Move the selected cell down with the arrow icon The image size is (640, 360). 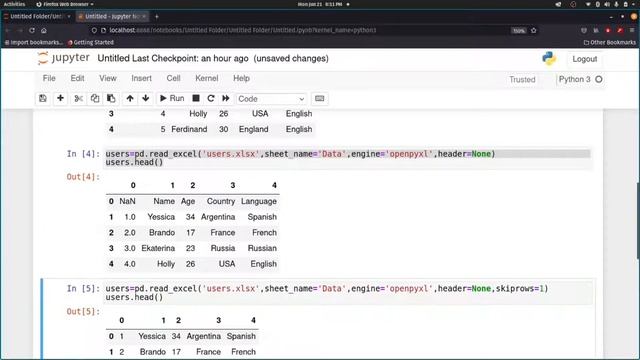(146, 98)
